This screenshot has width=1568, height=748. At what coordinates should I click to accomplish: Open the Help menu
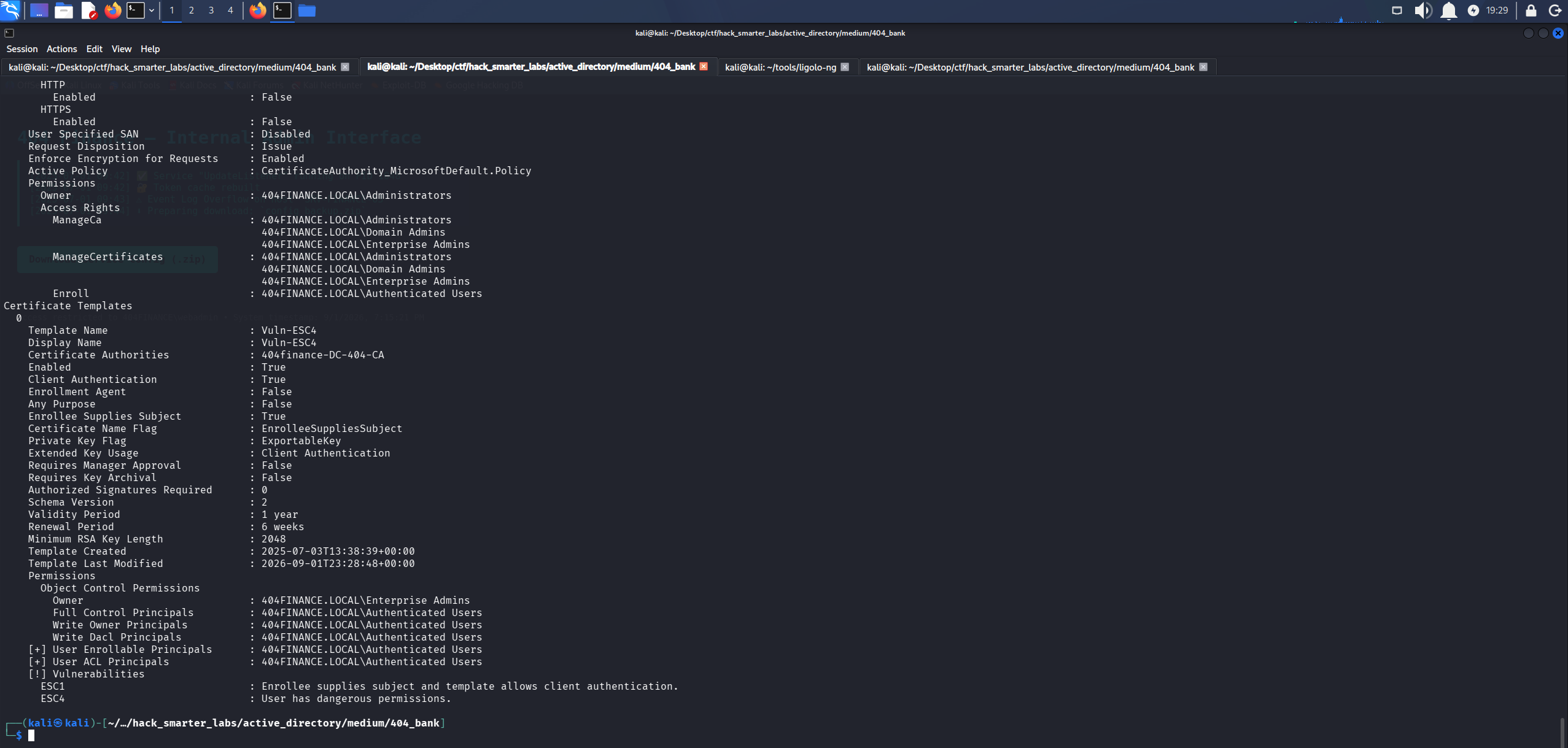click(150, 49)
